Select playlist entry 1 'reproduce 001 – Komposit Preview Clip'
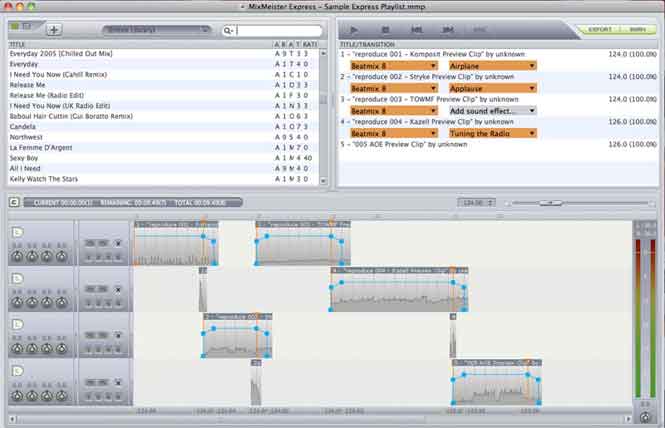The height and width of the screenshot is (428, 665). [498, 54]
